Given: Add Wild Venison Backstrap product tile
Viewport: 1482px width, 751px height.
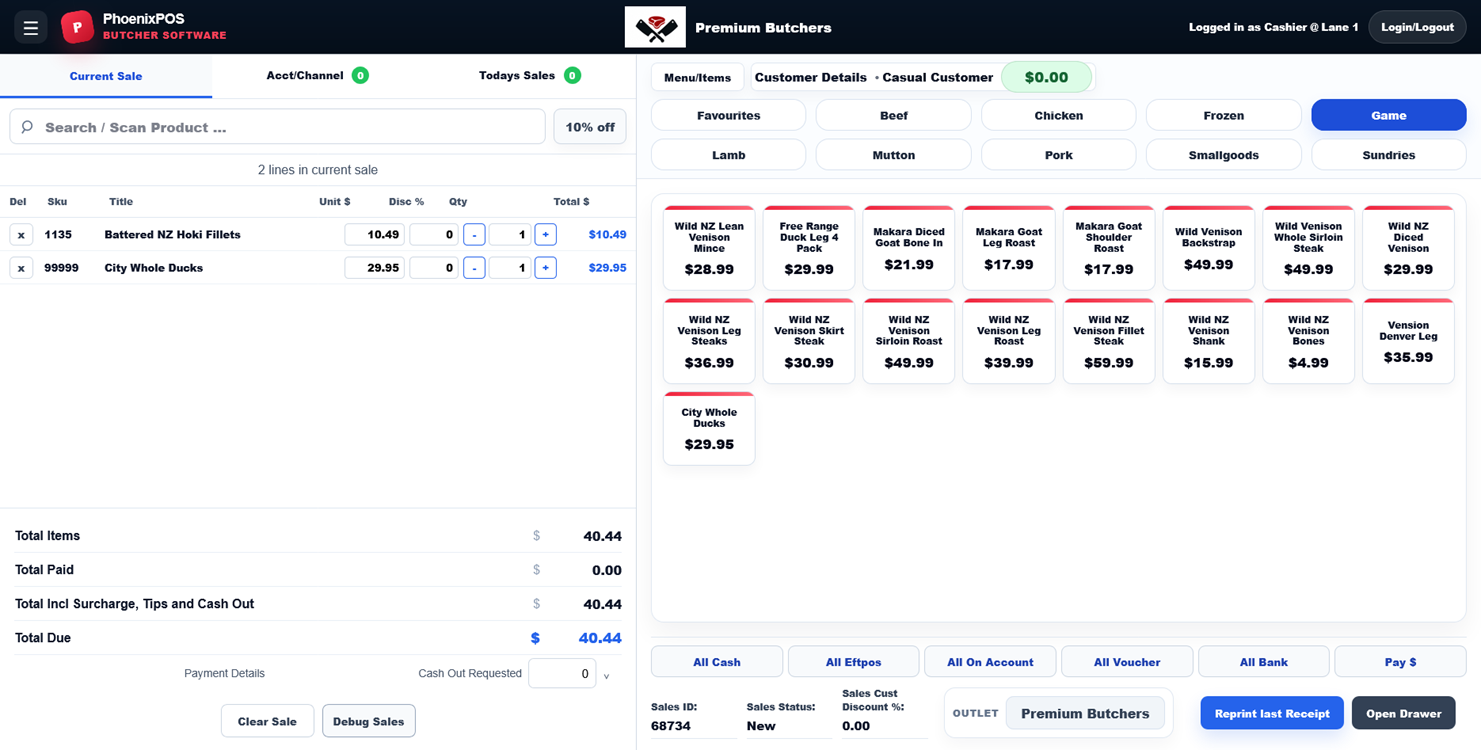Looking at the screenshot, I should click(1208, 248).
